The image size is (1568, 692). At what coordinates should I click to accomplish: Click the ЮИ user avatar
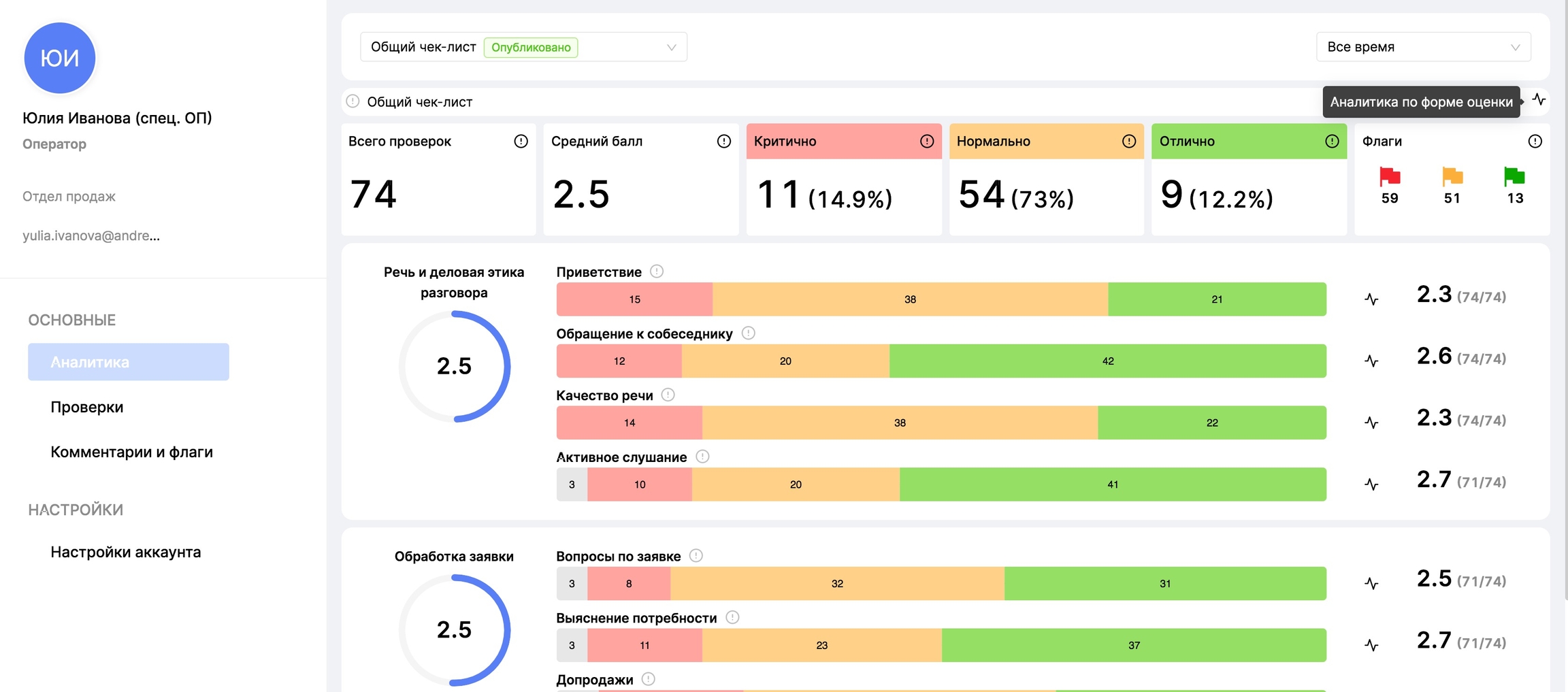pos(60,58)
